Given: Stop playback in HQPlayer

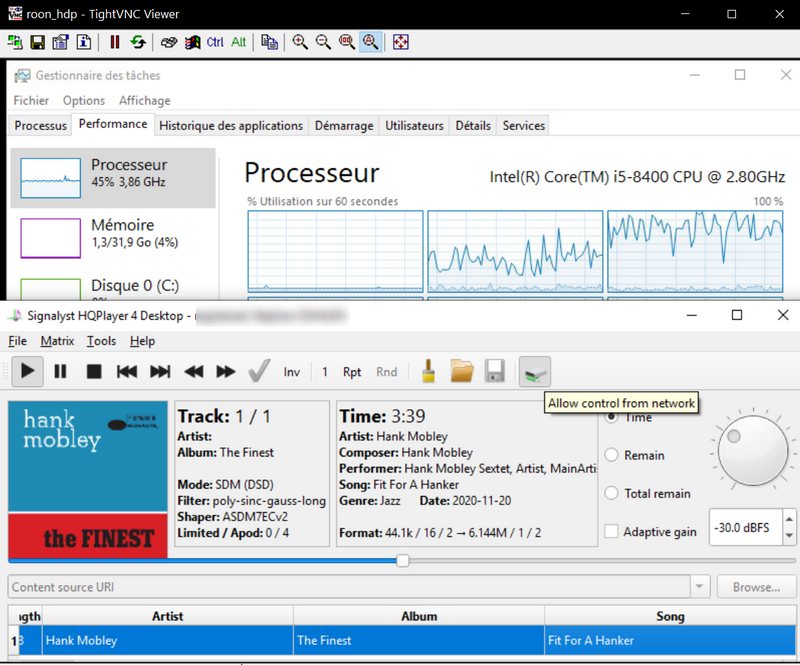Looking at the screenshot, I should click(x=94, y=372).
